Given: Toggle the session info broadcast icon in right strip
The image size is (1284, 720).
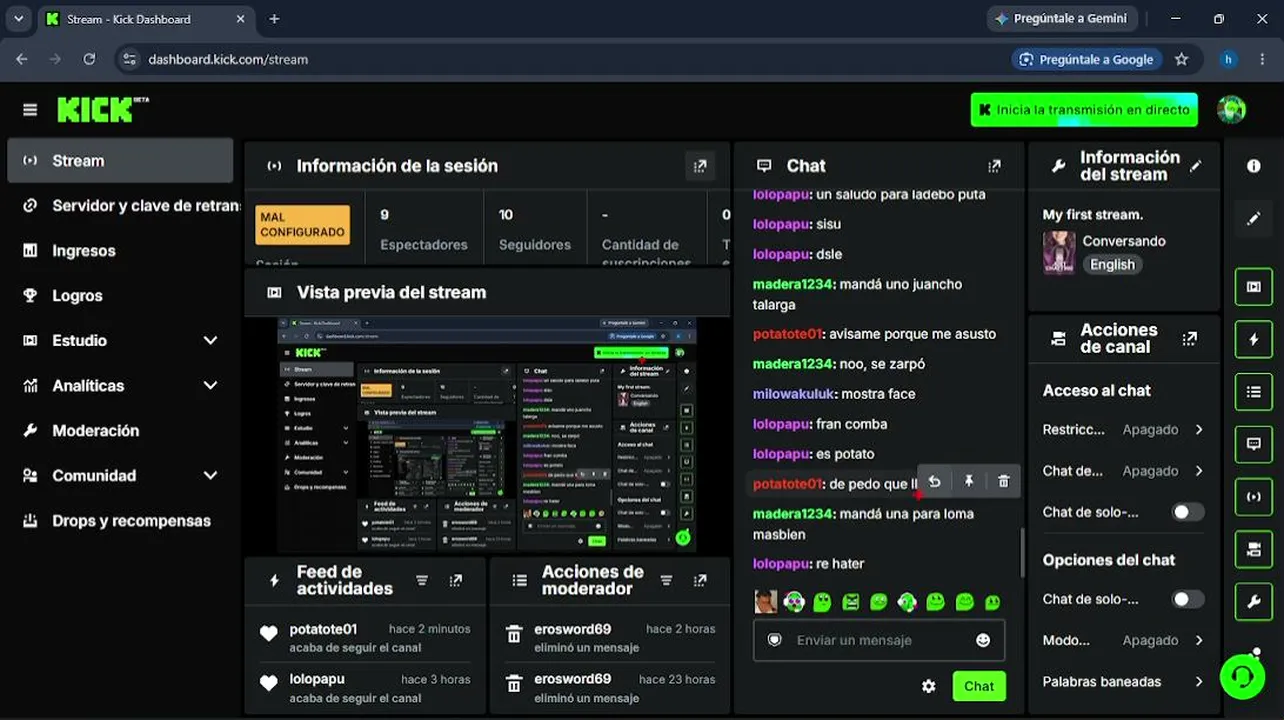Looking at the screenshot, I should [1254, 496].
